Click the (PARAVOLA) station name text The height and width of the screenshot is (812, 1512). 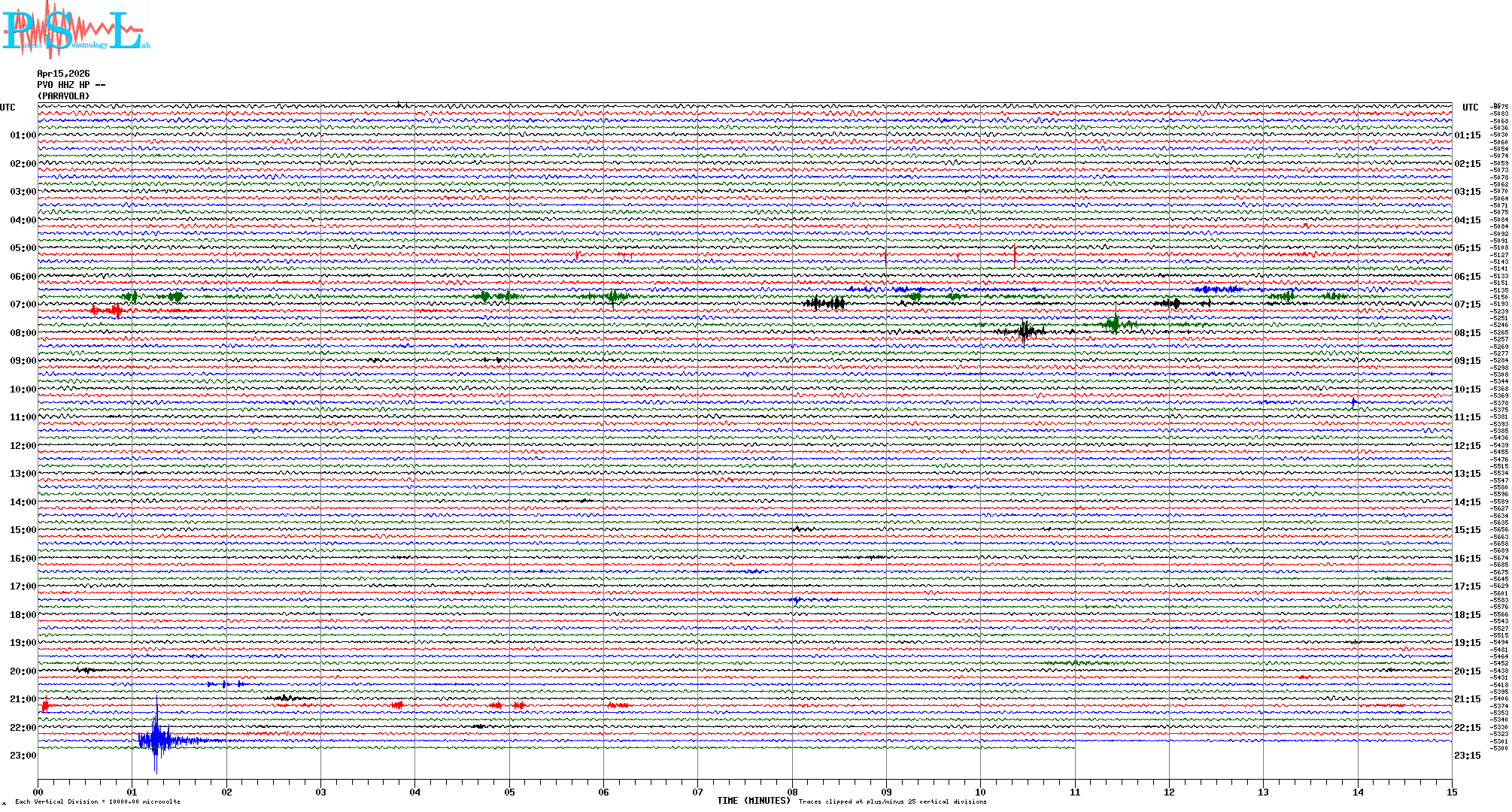63,96
